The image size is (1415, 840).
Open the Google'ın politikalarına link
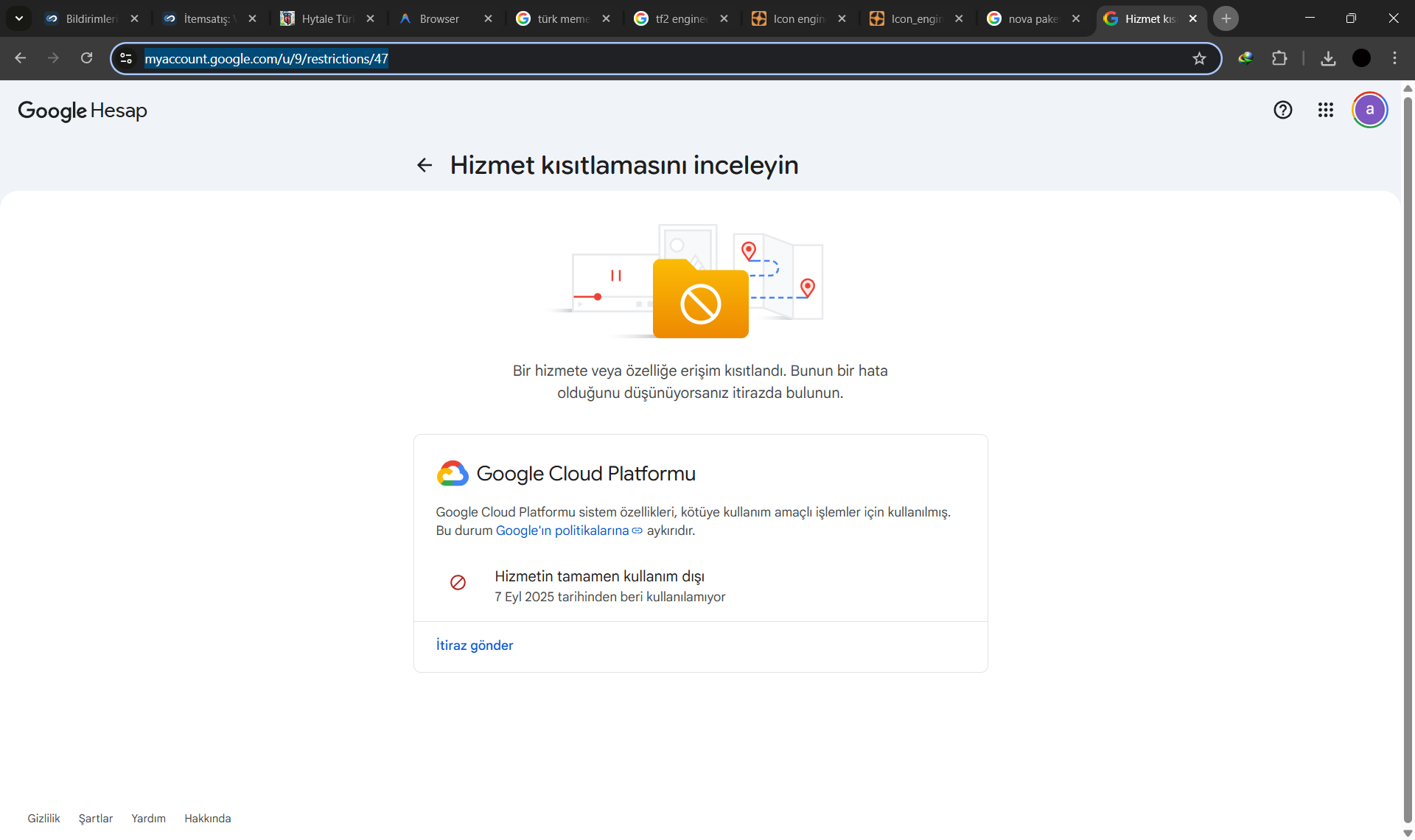[x=569, y=531]
